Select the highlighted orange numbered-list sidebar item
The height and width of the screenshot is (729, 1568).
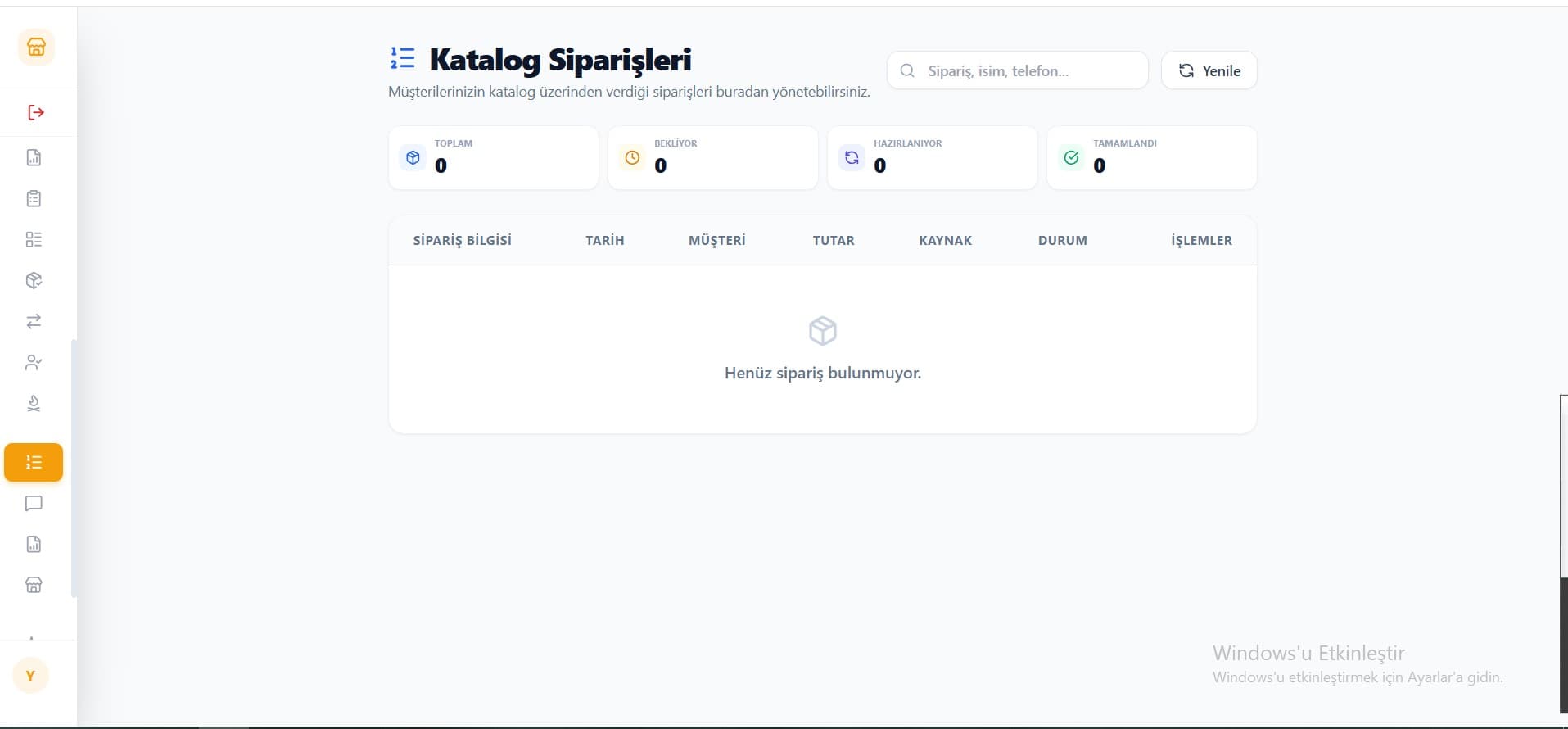tap(34, 462)
